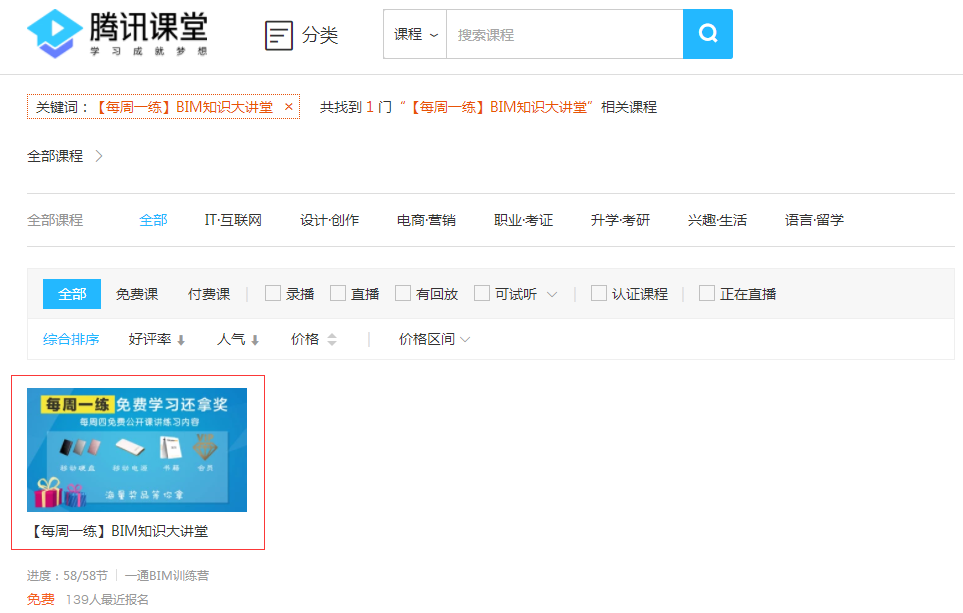Expand the 价格区间 dropdown
This screenshot has width=963, height=613.
point(434,339)
